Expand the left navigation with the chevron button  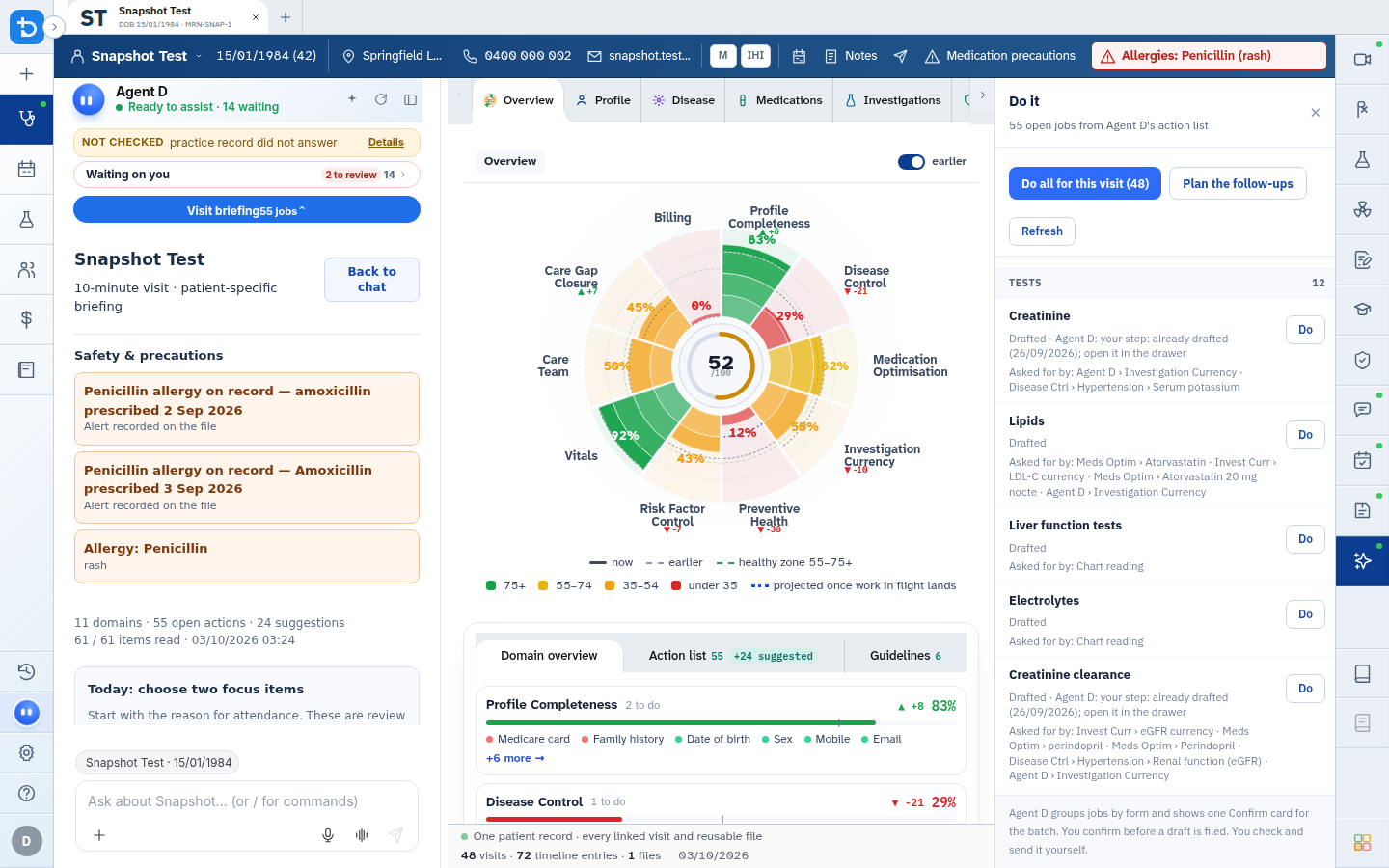tap(54, 27)
